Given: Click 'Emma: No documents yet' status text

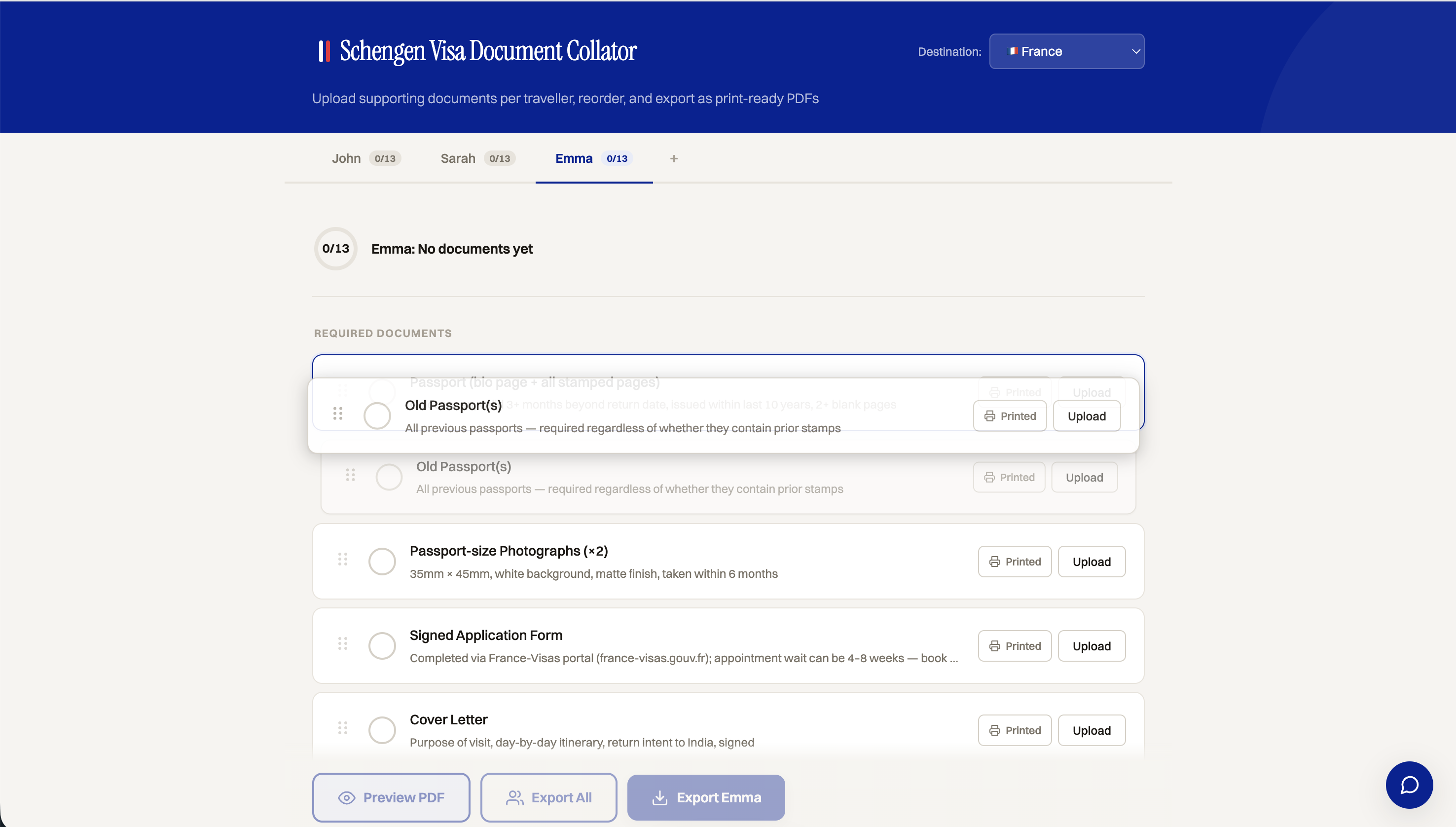Looking at the screenshot, I should pyautogui.click(x=452, y=249).
